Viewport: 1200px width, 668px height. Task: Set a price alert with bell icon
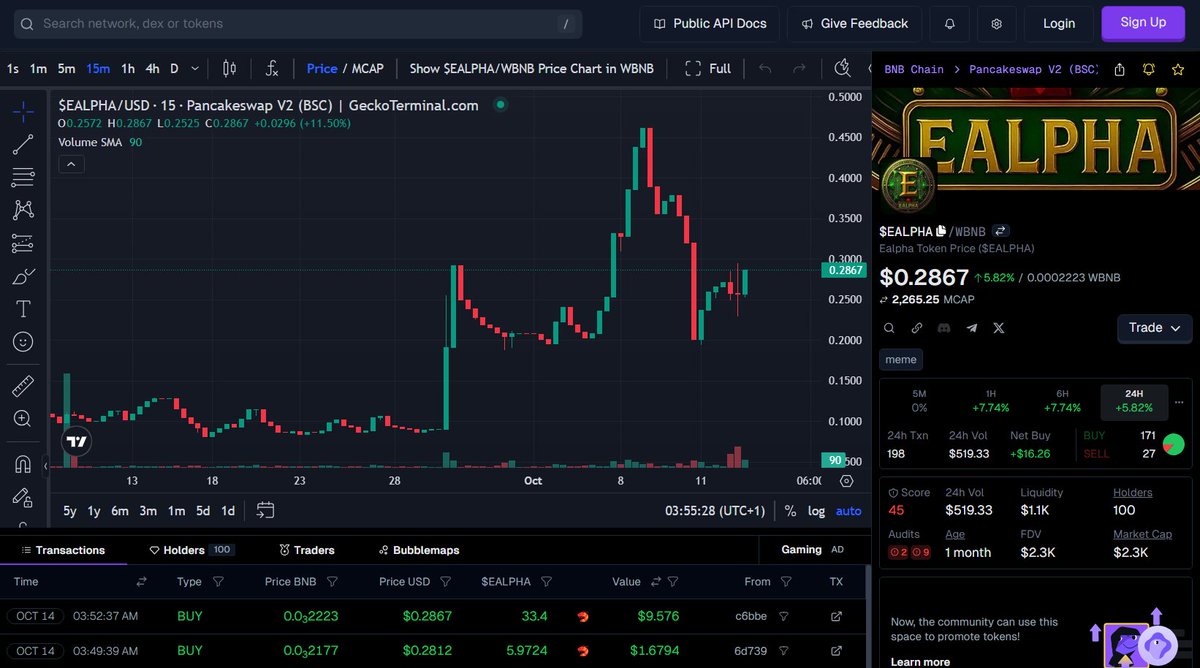point(1149,69)
